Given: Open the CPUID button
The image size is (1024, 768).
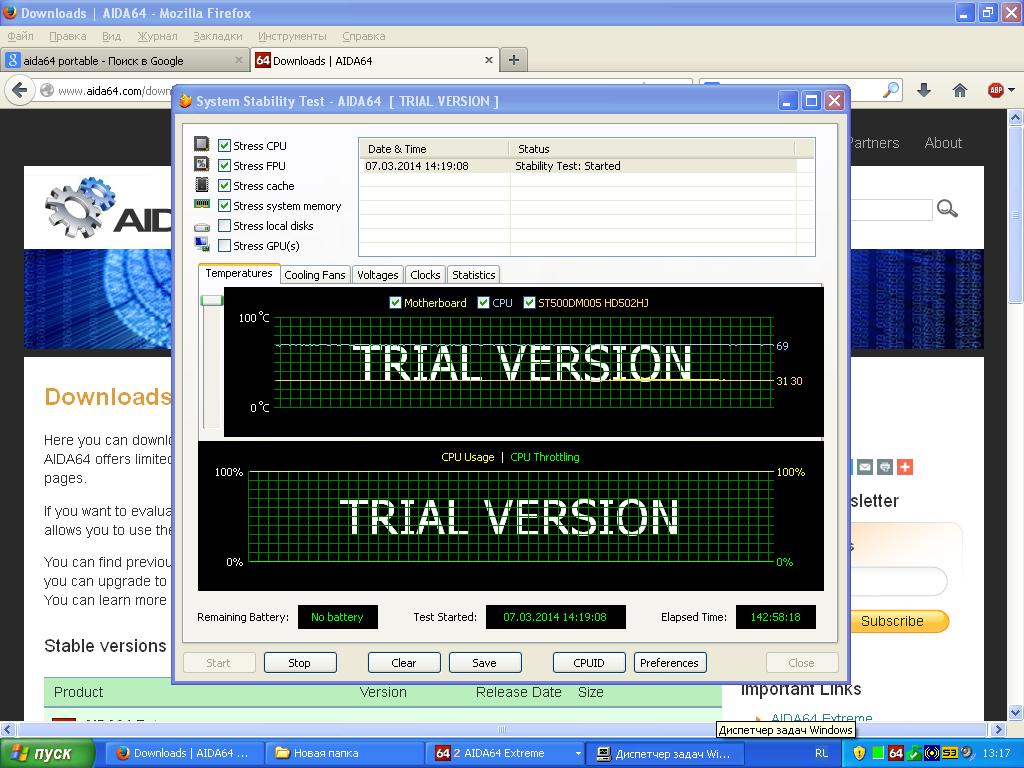Looking at the screenshot, I should tap(589, 663).
